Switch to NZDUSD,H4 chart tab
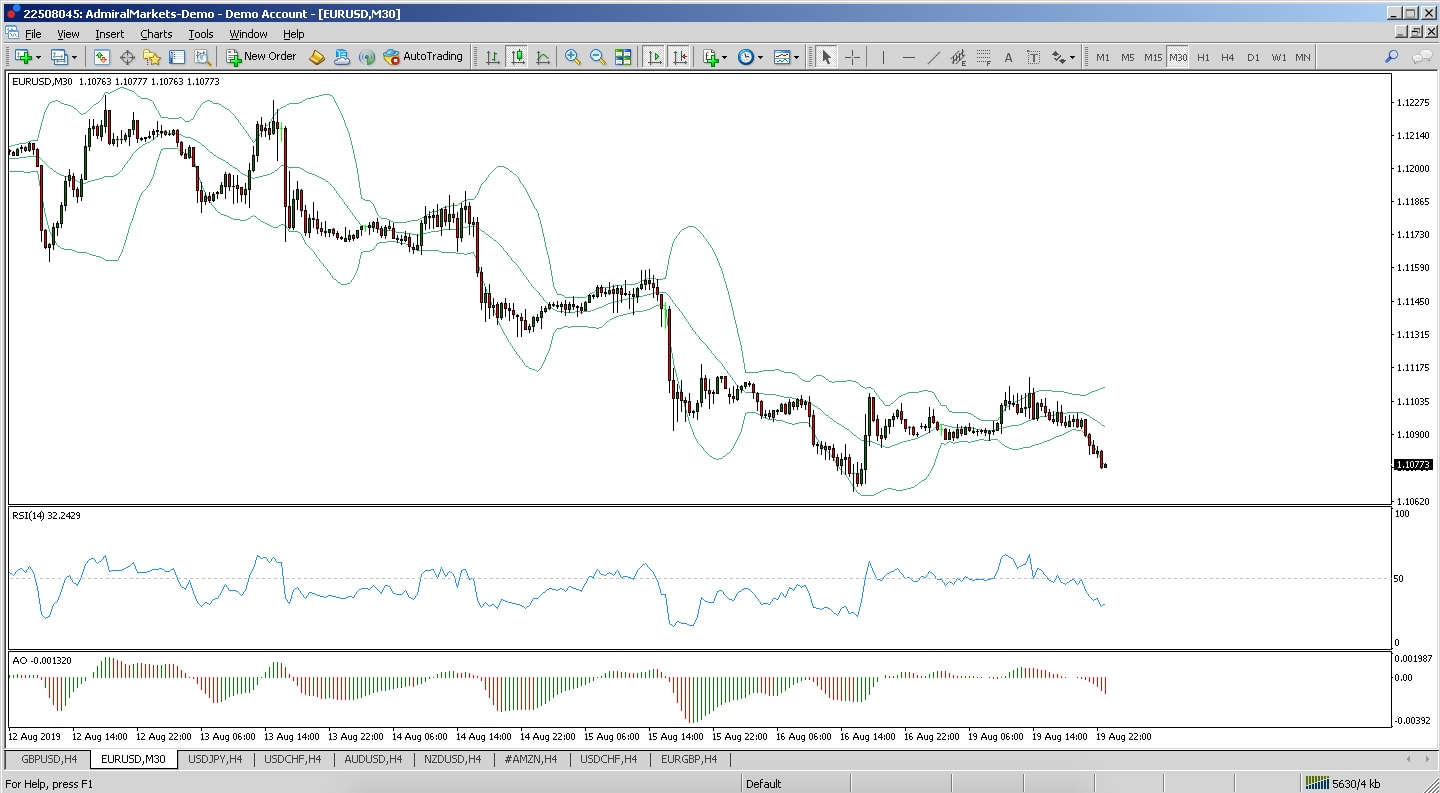1440x793 pixels. click(452, 759)
